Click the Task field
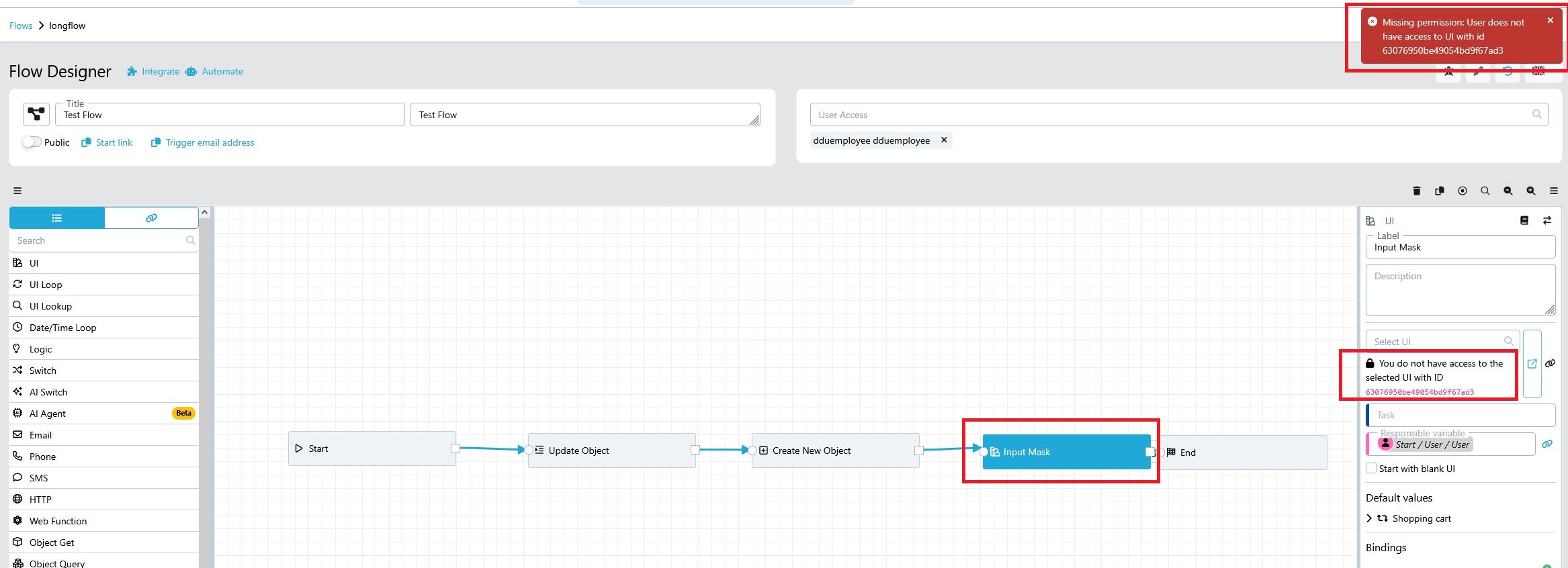Image resolution: width=1568 pixels, height=568 pixels. tap(1461, 415)
